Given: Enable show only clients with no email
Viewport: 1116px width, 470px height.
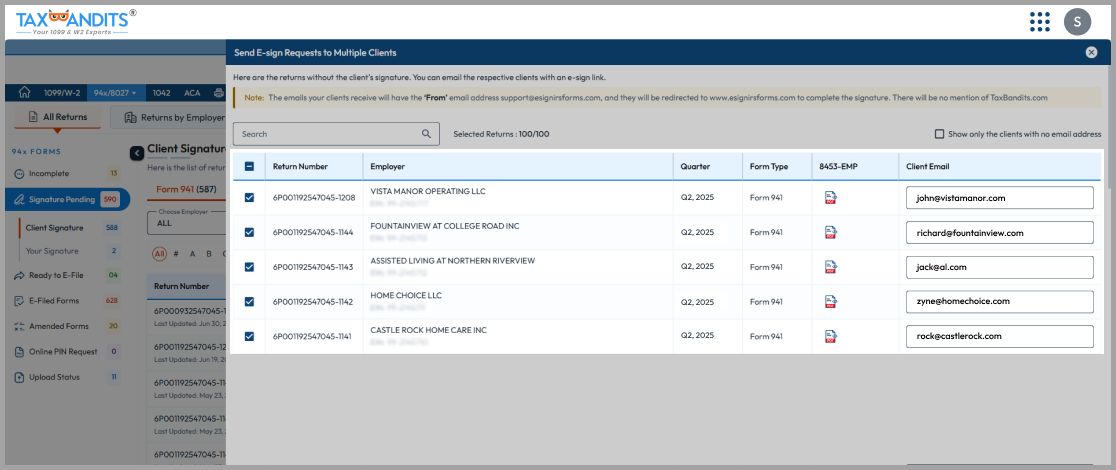Looking at the screenshot, I should pos(939,134).
